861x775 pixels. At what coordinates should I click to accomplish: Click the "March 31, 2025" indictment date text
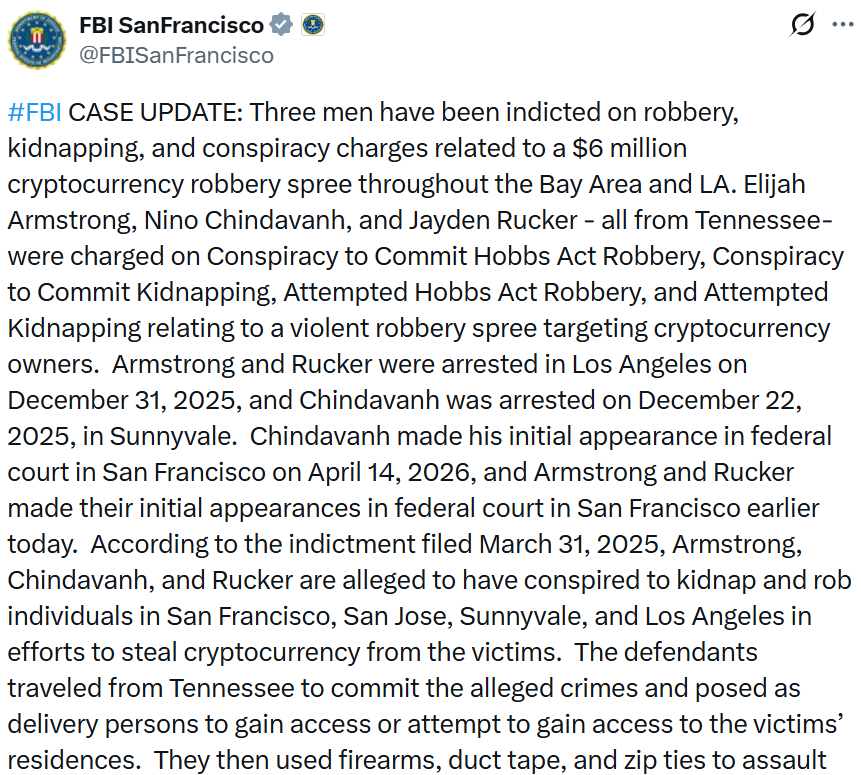coord(572,544)
